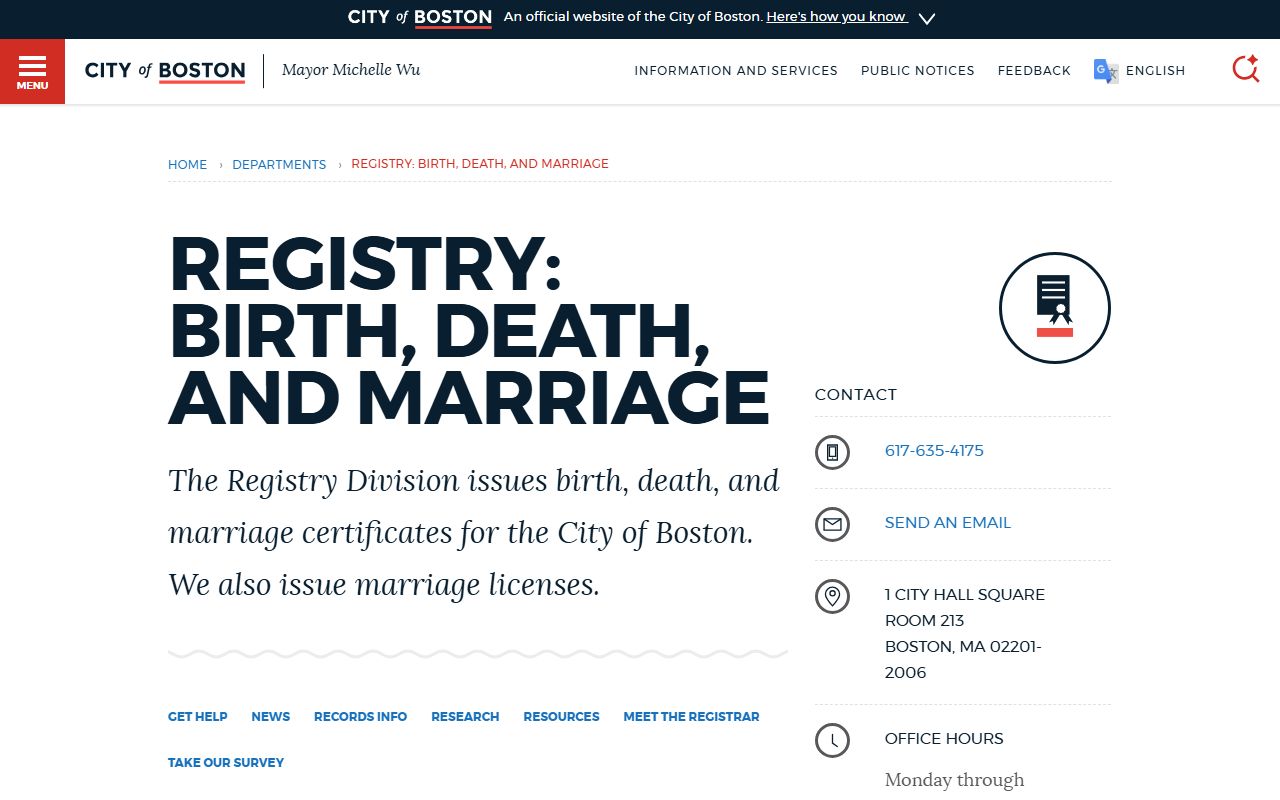Open Public Notices in header
Viewport: 1280px width, 800px height.
(x=918, y=71)
